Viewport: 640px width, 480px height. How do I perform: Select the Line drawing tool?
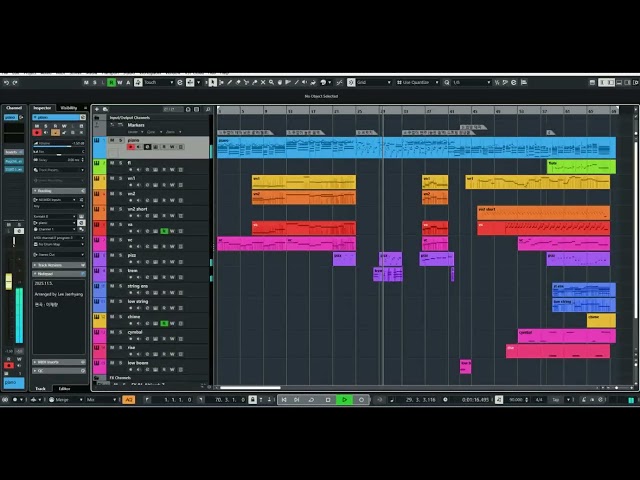(x=296, y=82)
